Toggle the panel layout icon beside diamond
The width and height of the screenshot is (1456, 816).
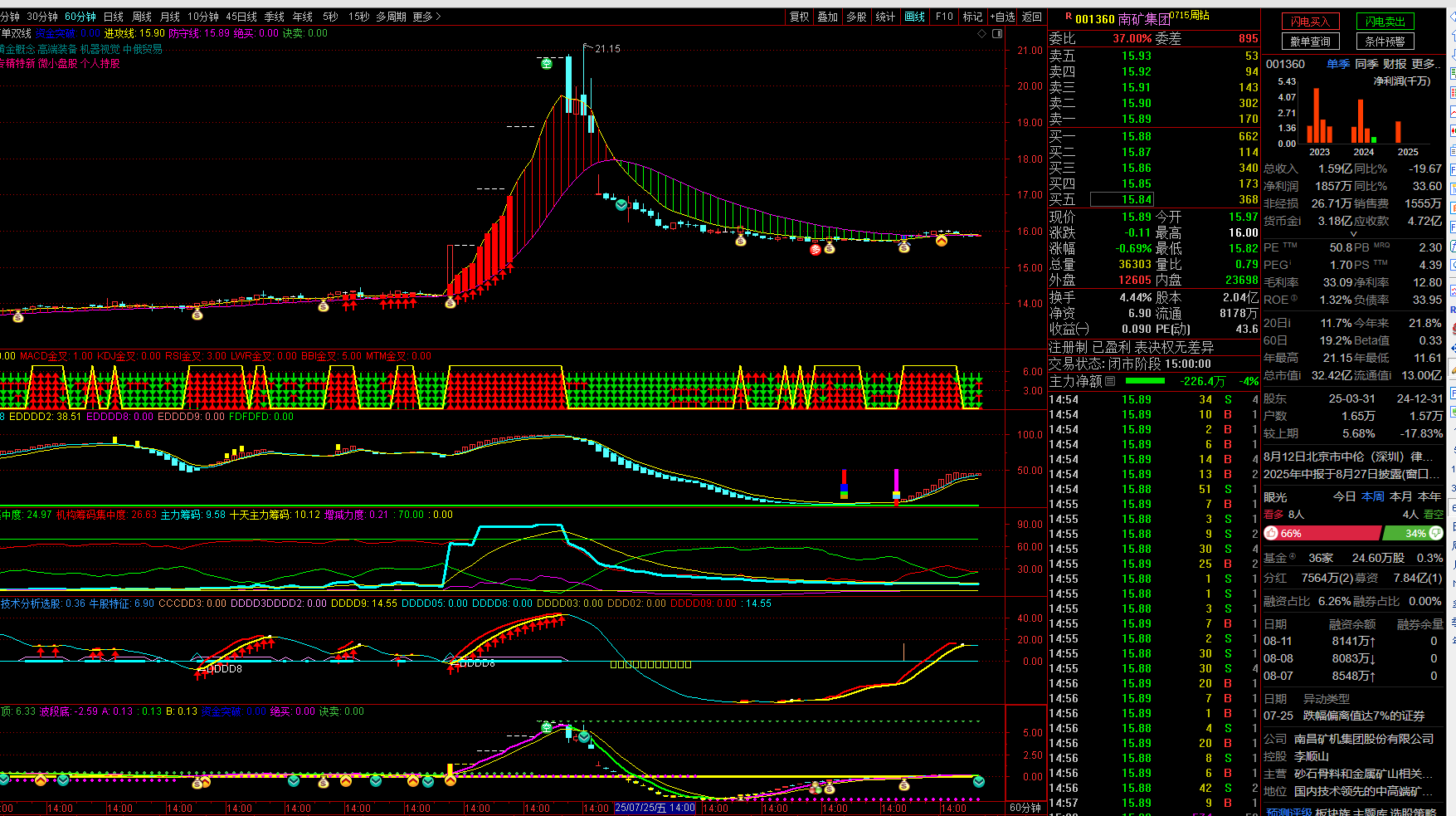(x=997, y=34)
